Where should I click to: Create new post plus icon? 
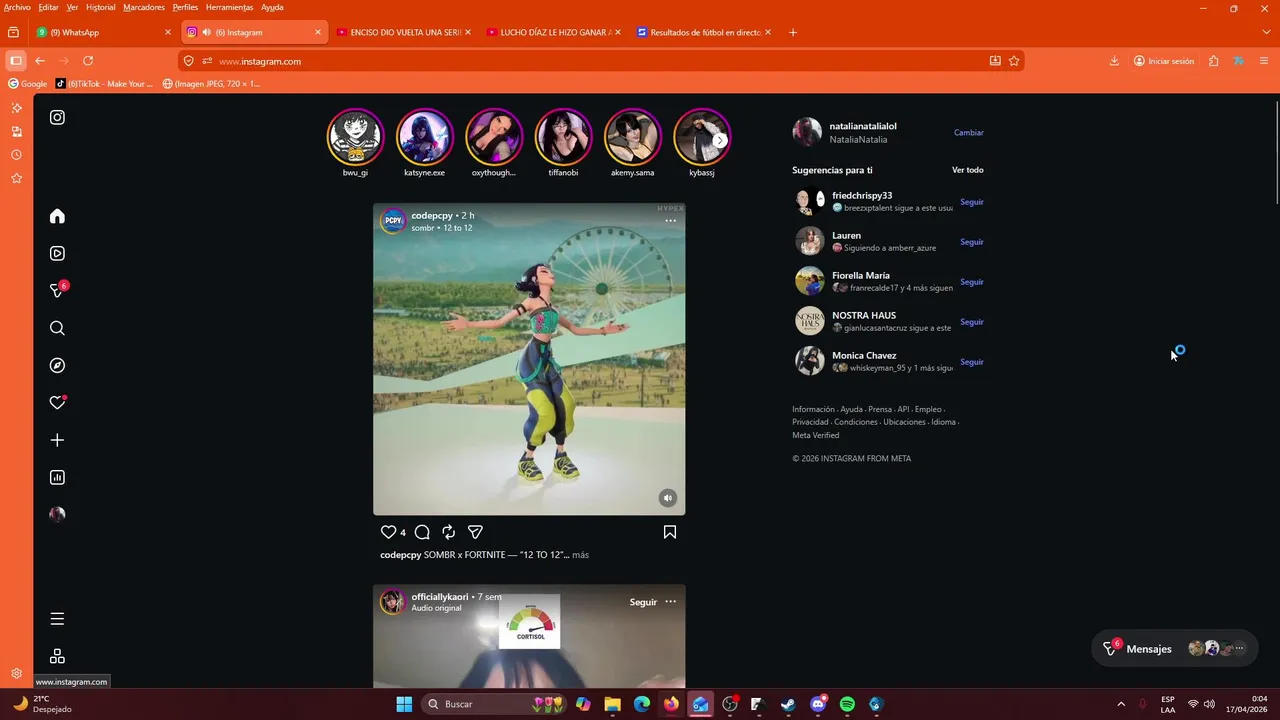[57, 440]
